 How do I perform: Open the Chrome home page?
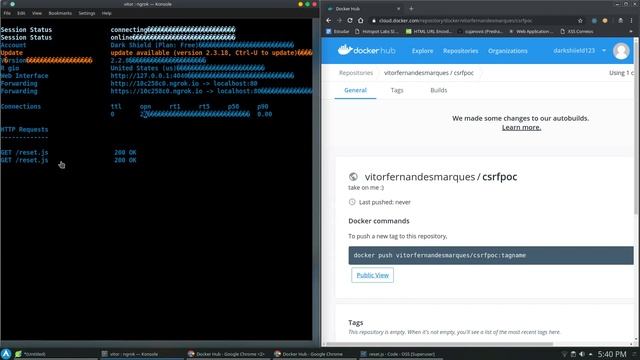(x=361, y=20)
